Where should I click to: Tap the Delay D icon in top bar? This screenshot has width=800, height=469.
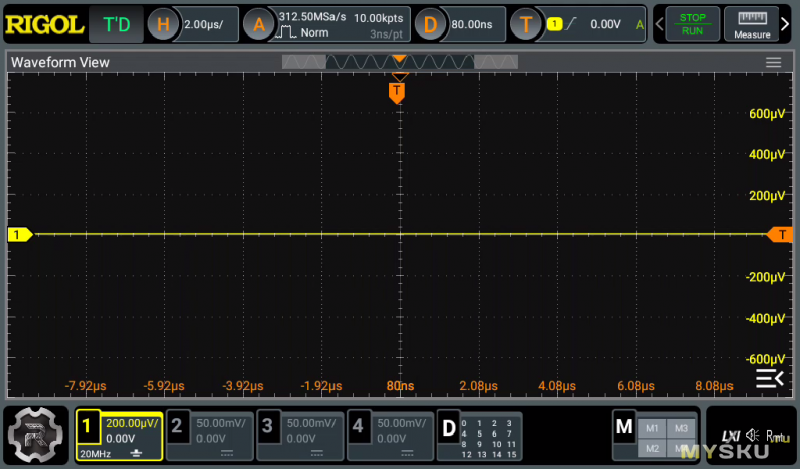point(430,25)
